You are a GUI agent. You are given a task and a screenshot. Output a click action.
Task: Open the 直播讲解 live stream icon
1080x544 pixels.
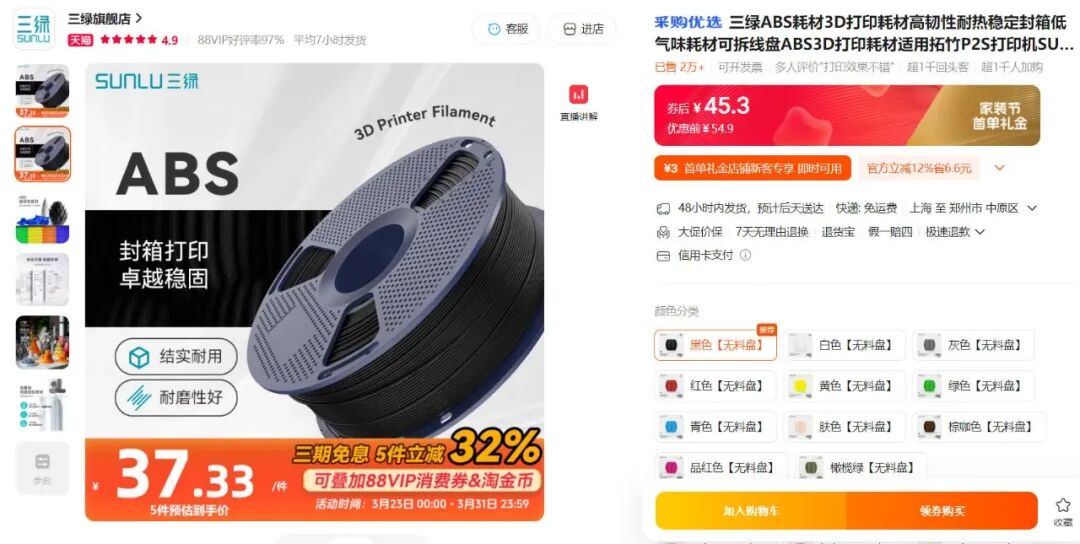point(579,94)
